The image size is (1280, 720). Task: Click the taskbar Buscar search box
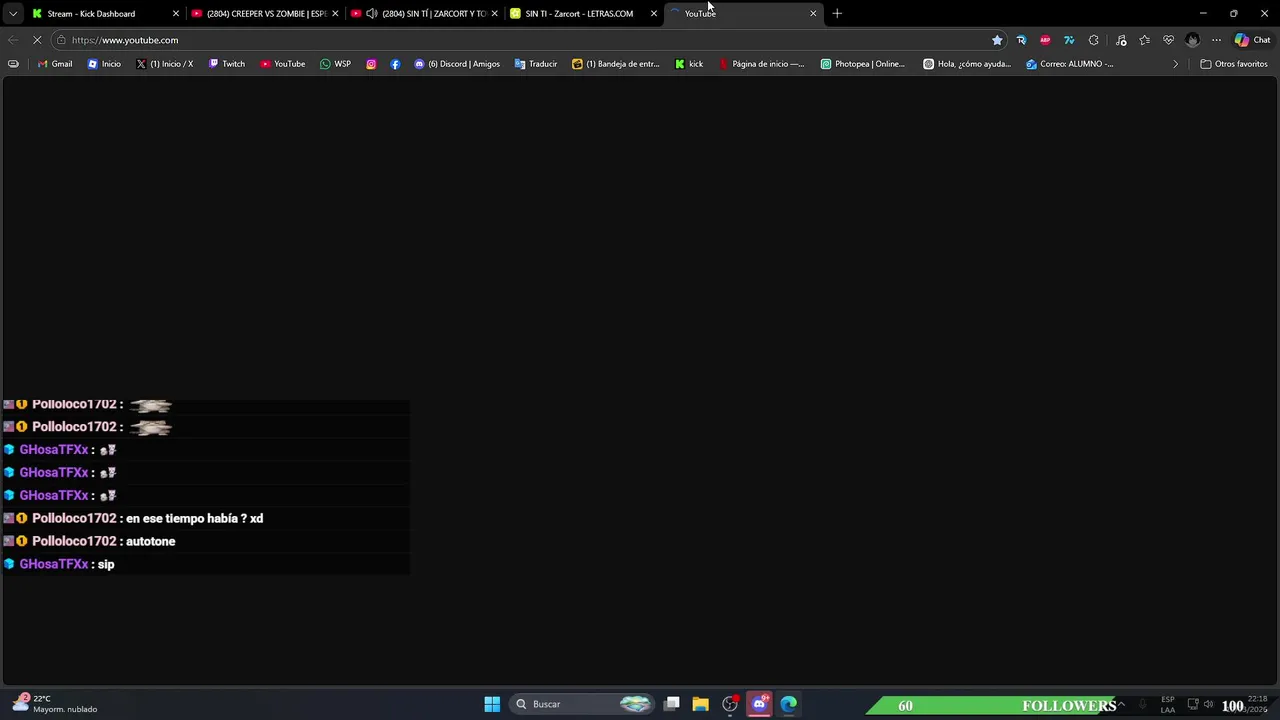tap(581, 704)
